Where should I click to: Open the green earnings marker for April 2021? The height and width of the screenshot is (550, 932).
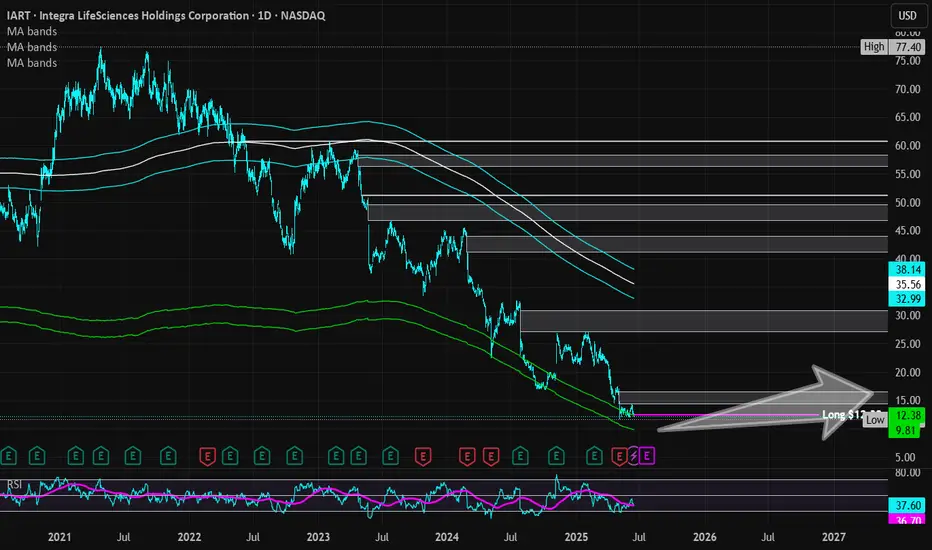point(100,456)
